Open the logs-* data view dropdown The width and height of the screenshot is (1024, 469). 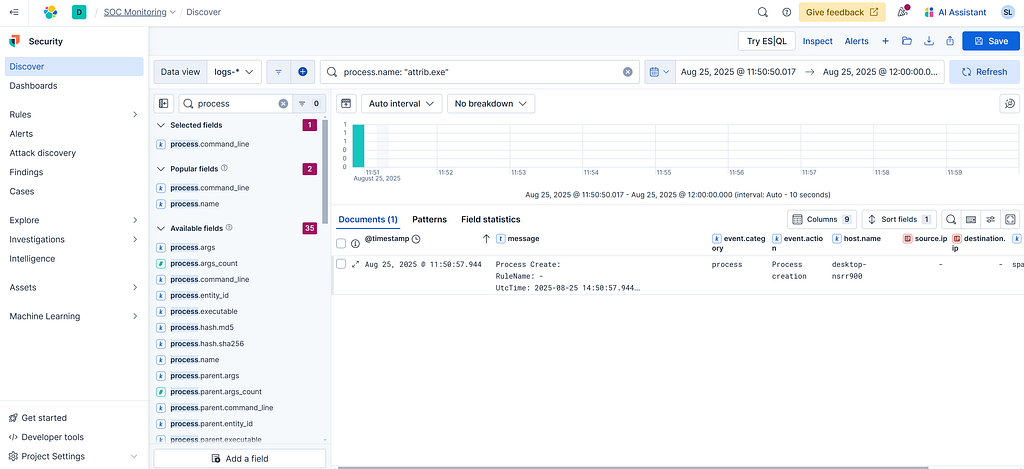click(235, 72)
